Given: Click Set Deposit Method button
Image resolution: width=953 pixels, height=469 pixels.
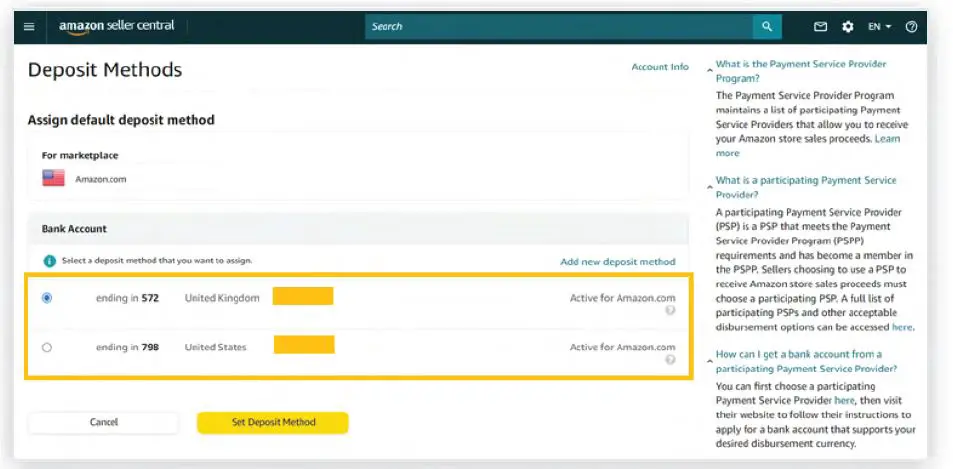Looking at the screenshot, I should (273, 422).
